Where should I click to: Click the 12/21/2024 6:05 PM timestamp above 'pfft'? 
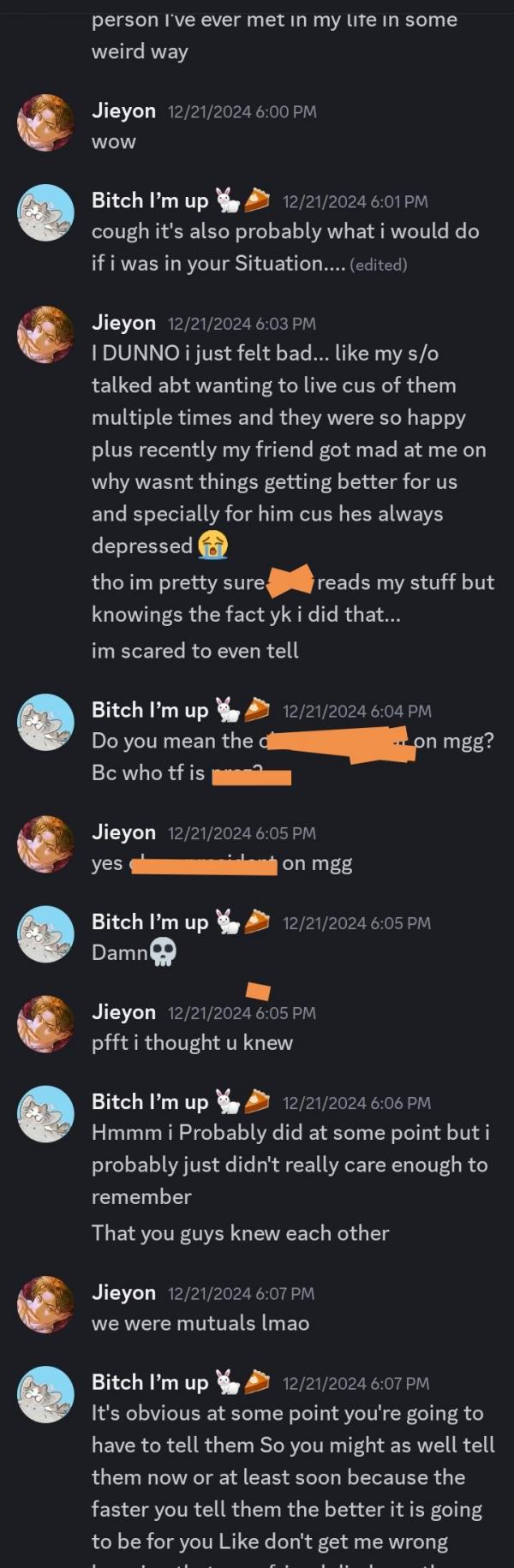pos(242,1013)
